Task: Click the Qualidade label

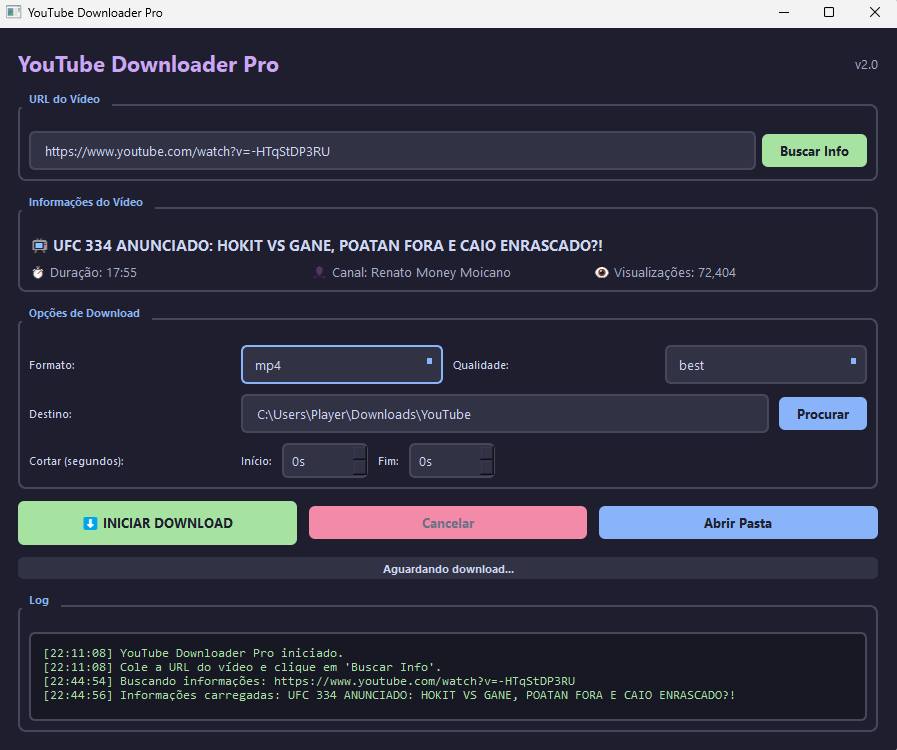Action: (x=481, y=365)
